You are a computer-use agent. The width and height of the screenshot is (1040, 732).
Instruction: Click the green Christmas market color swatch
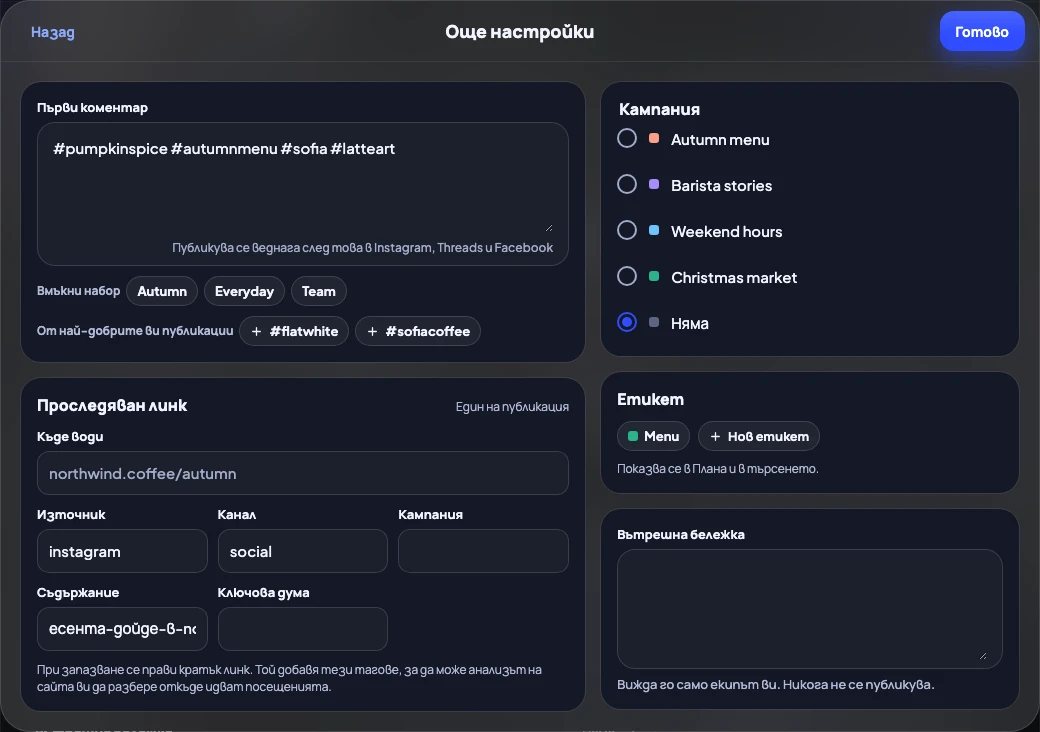[654, 276]
